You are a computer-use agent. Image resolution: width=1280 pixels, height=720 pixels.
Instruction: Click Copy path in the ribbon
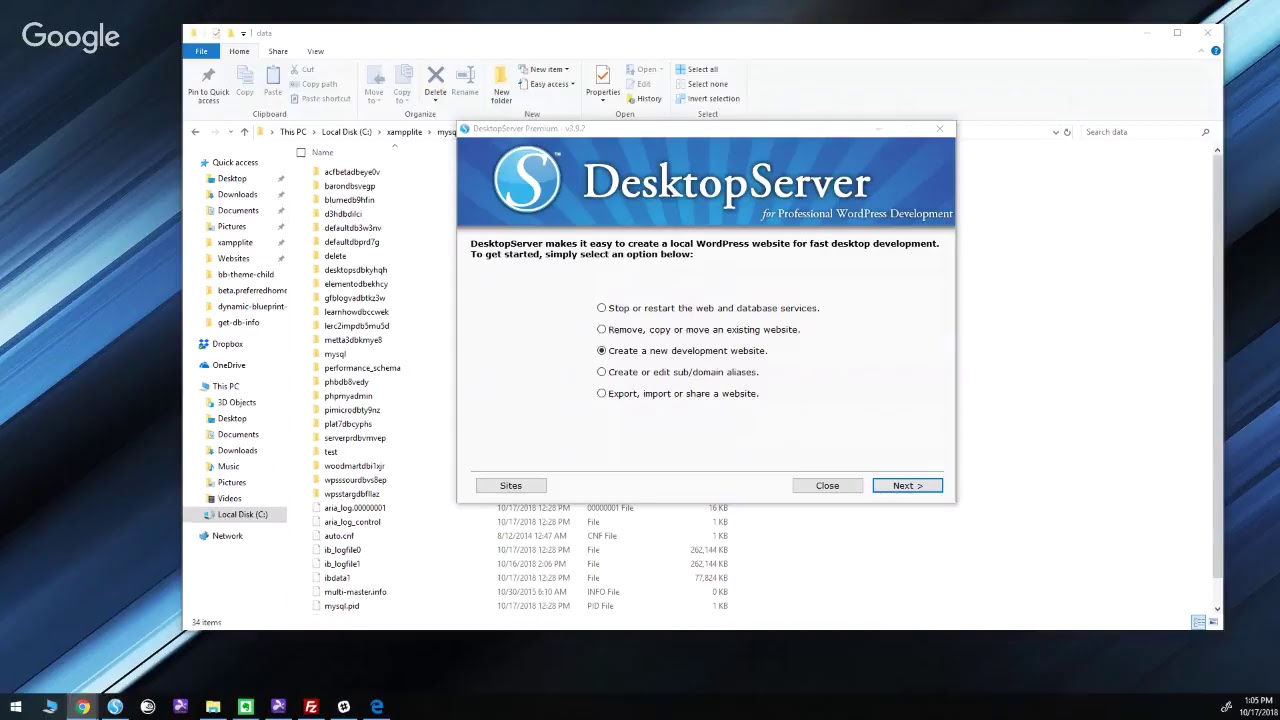(x=314, y=84)
